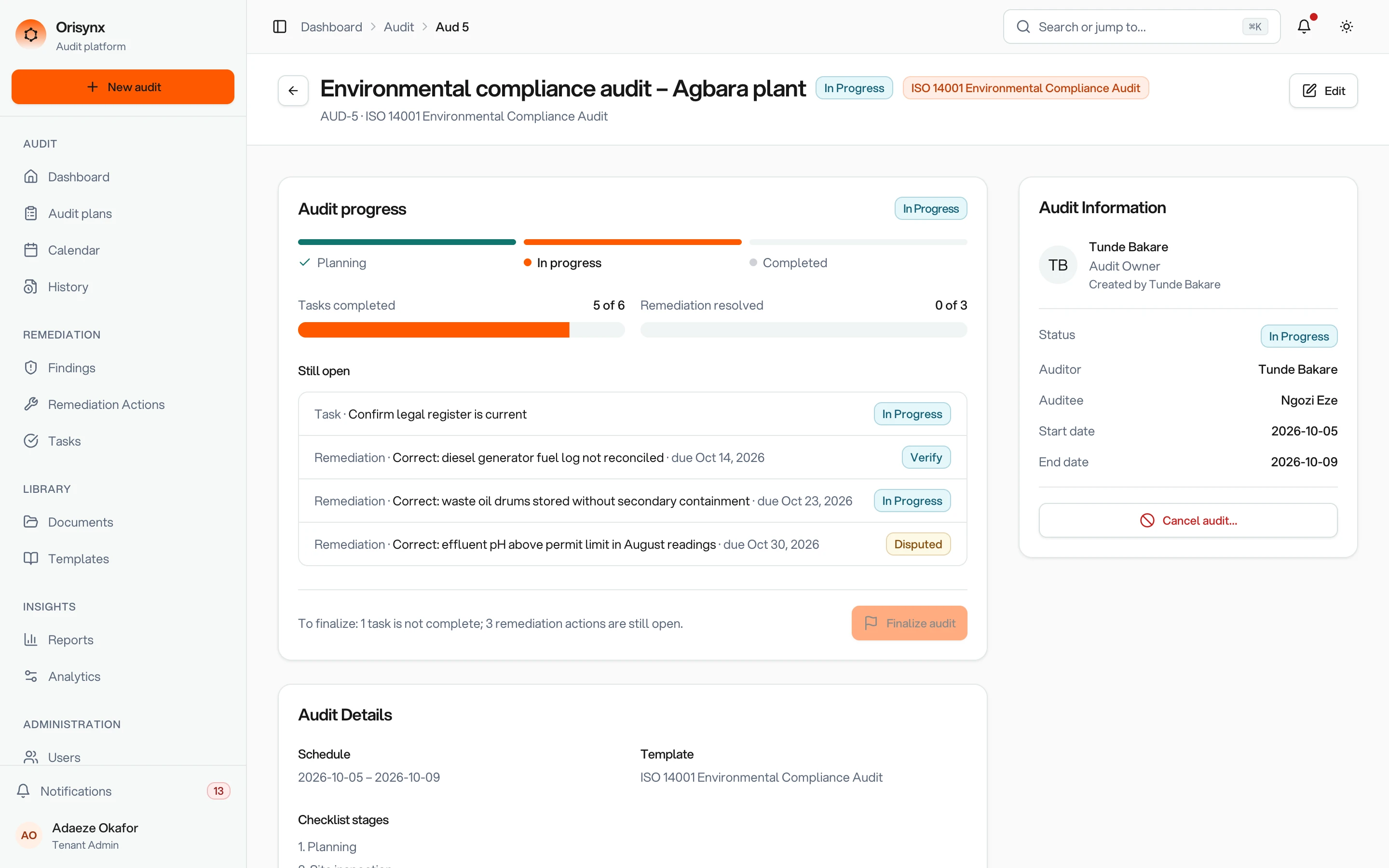Image resolution: width=1389 pixels, height=868 pixels.
Task: Click the Templates book icon
Action: pos(31,559)
